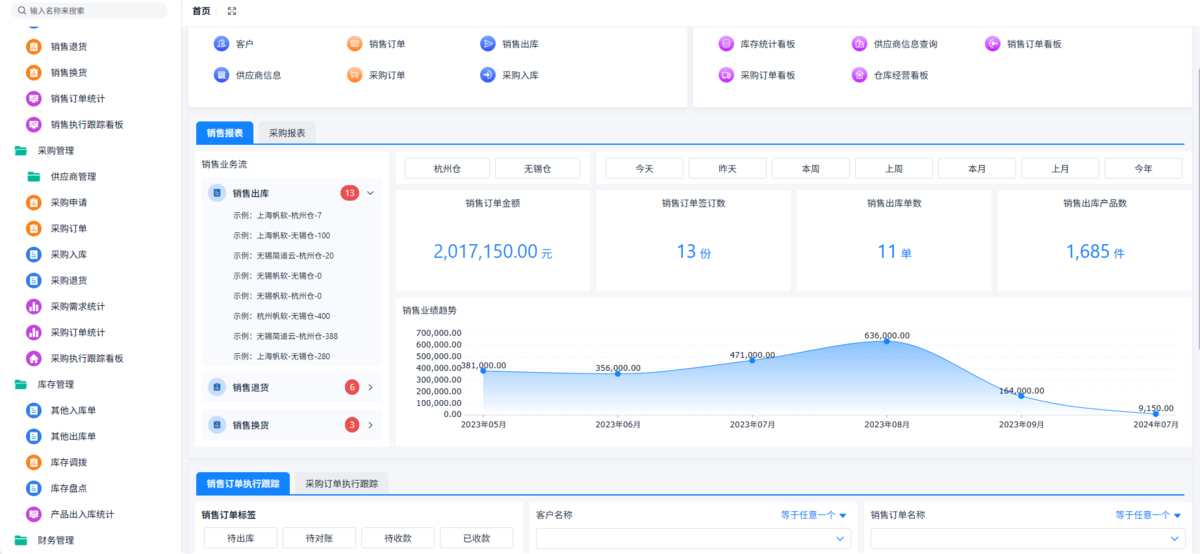The width and height of the screenshot is (1200, 554).
Task: Expand the 销售退货 section
Action: click(370, 387)
